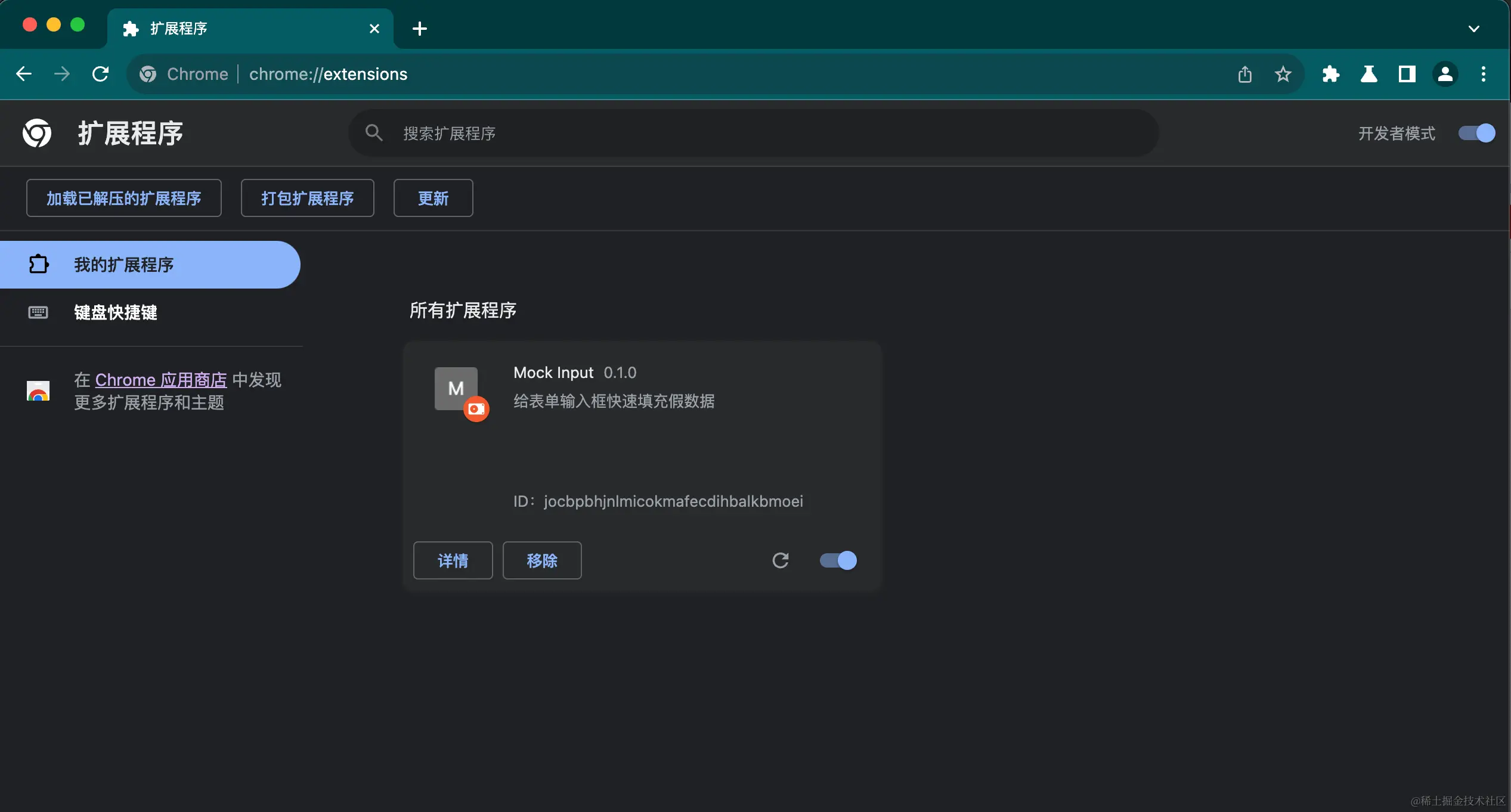
Task: Click 加载已解压的扩展程序 button
Action: (x=124, y=198)
